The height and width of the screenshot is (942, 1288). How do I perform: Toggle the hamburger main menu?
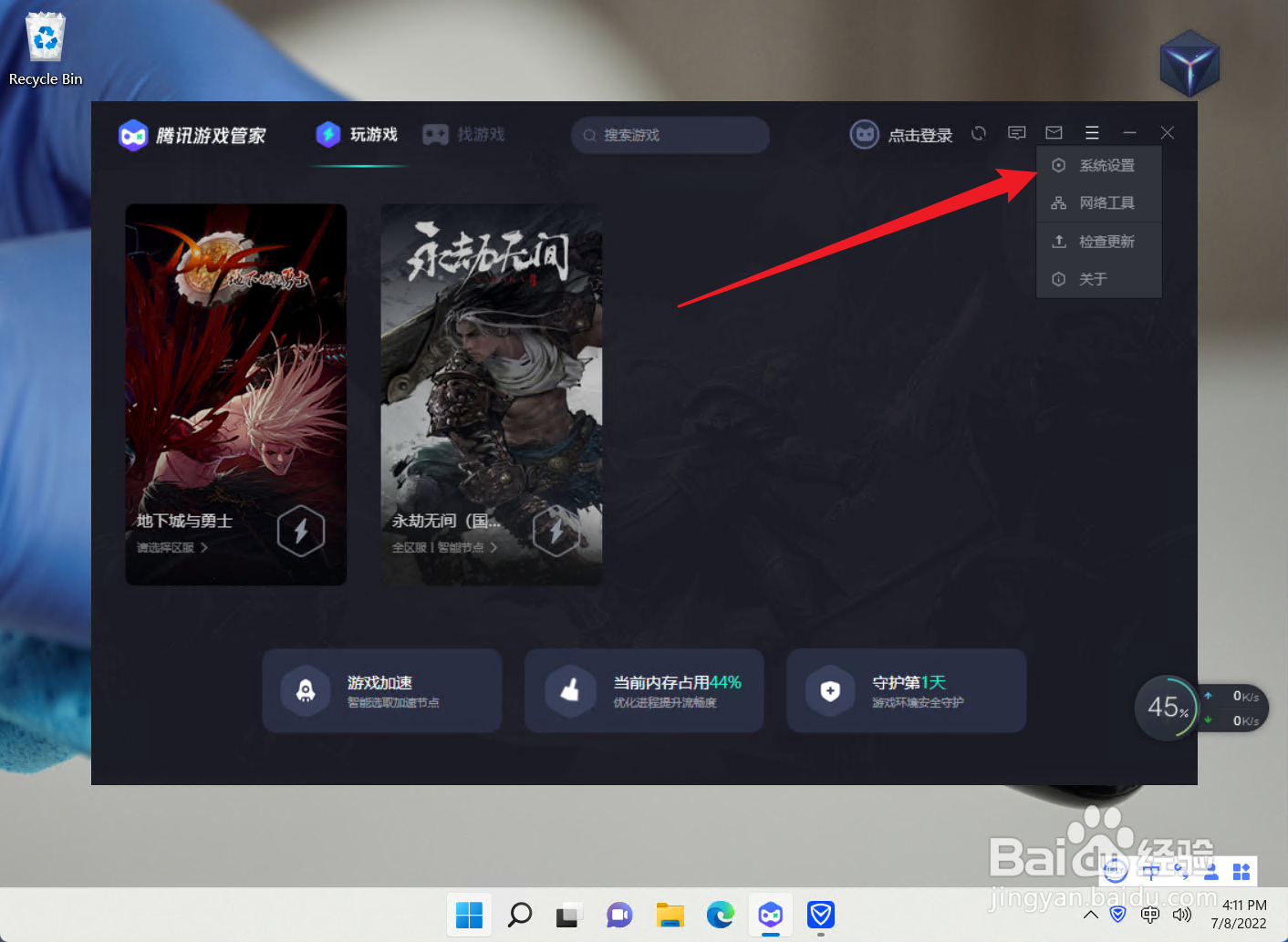click(1092, 133)
